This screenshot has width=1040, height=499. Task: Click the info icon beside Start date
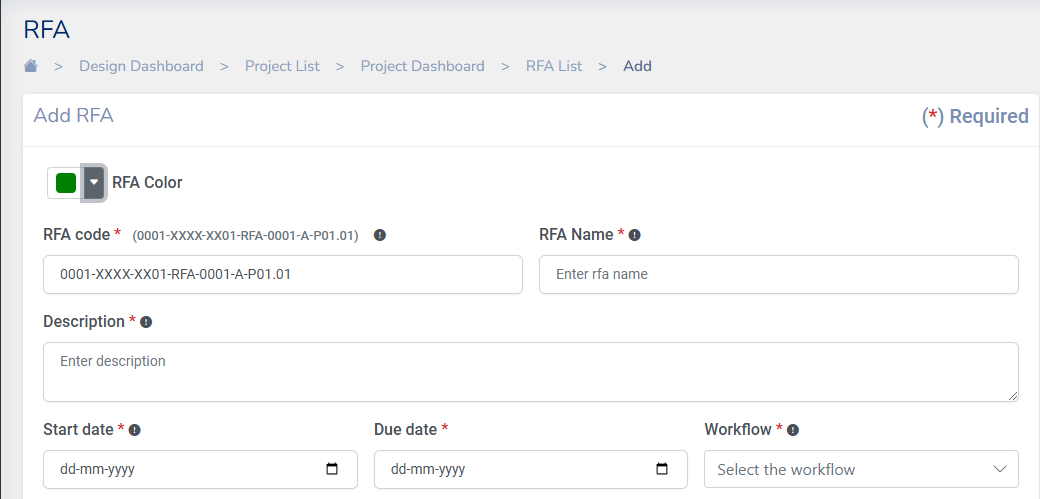pyautogui.click(x=135, y=430)
